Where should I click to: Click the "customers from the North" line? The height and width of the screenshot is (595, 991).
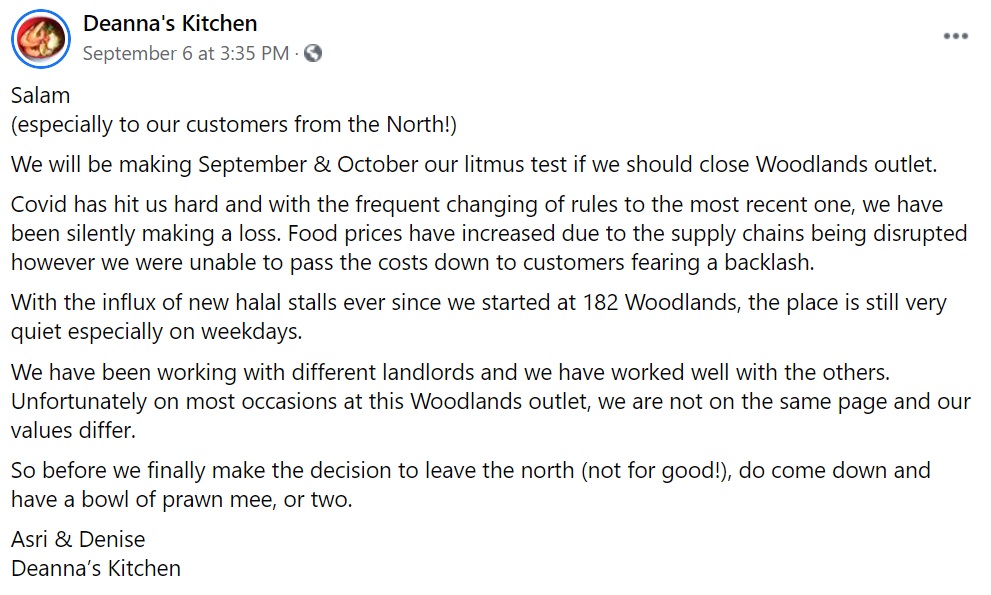(x=234, y=125)
